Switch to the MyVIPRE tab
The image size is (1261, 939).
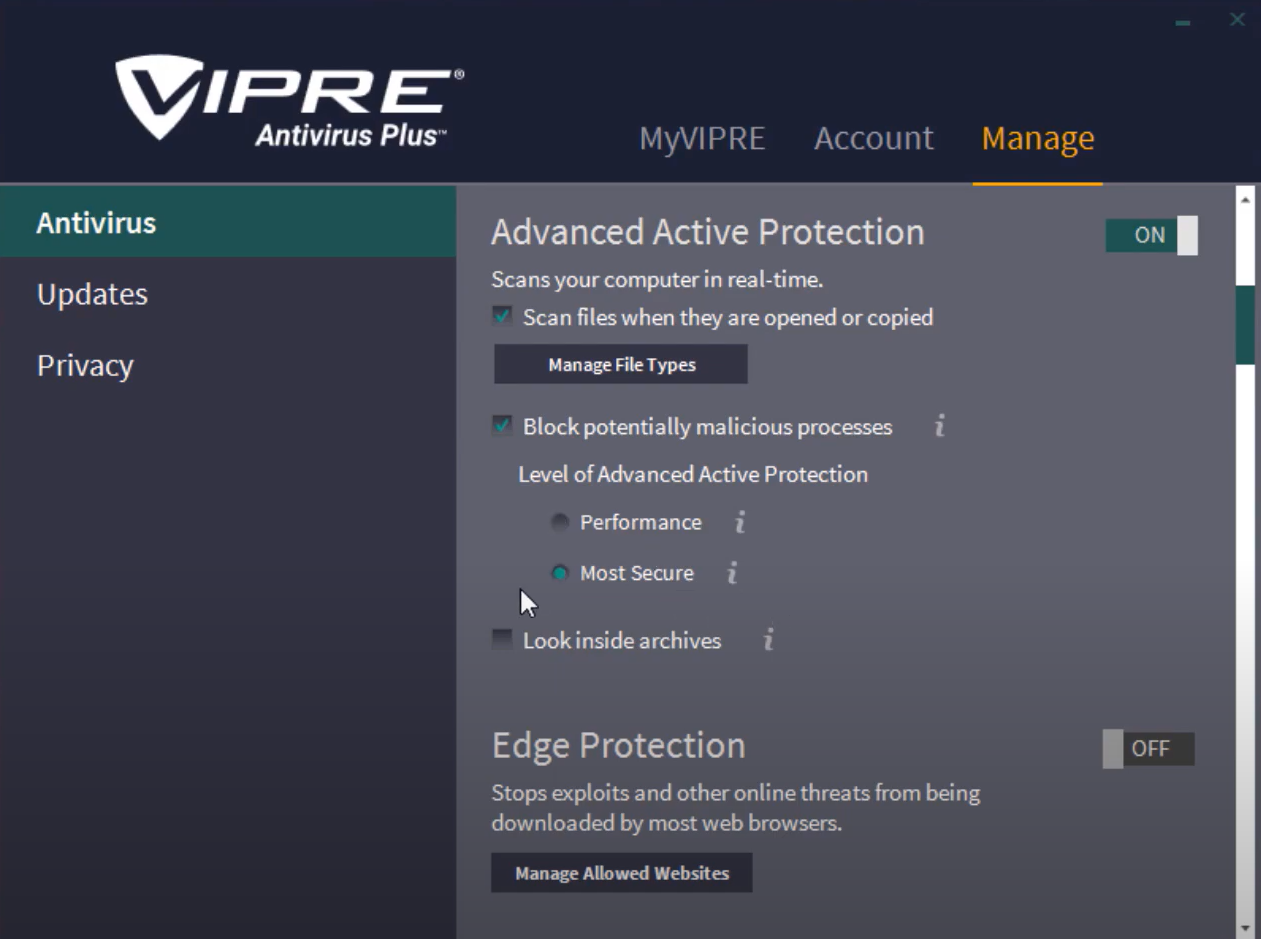pos(702,138)
